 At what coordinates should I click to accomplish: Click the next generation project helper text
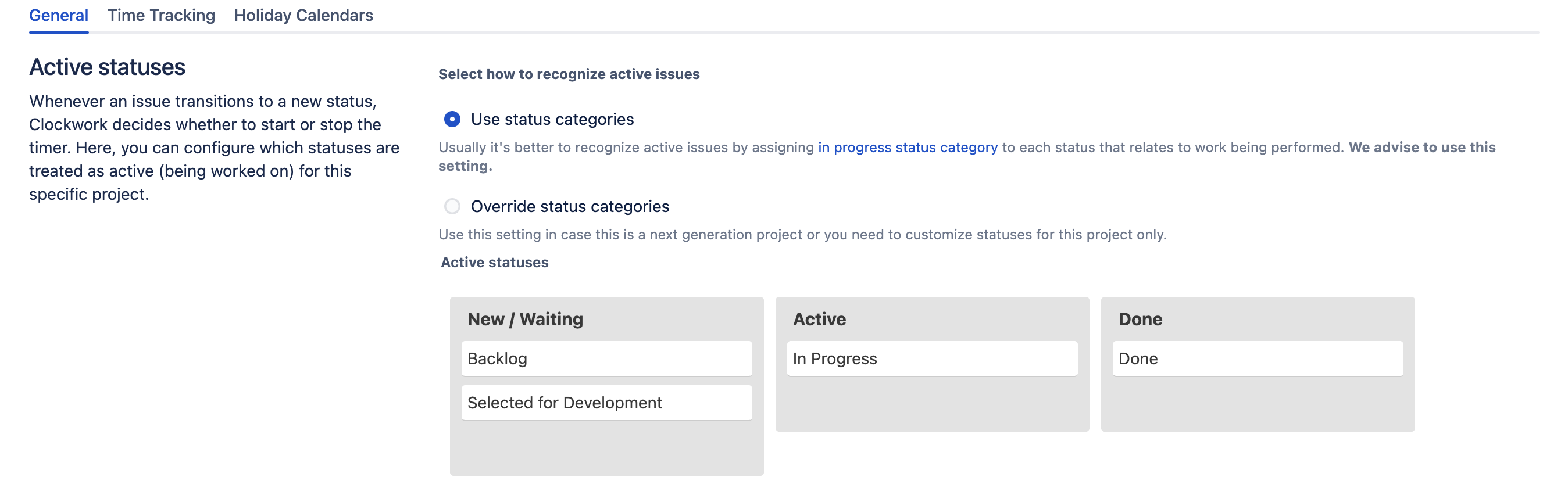802,234
